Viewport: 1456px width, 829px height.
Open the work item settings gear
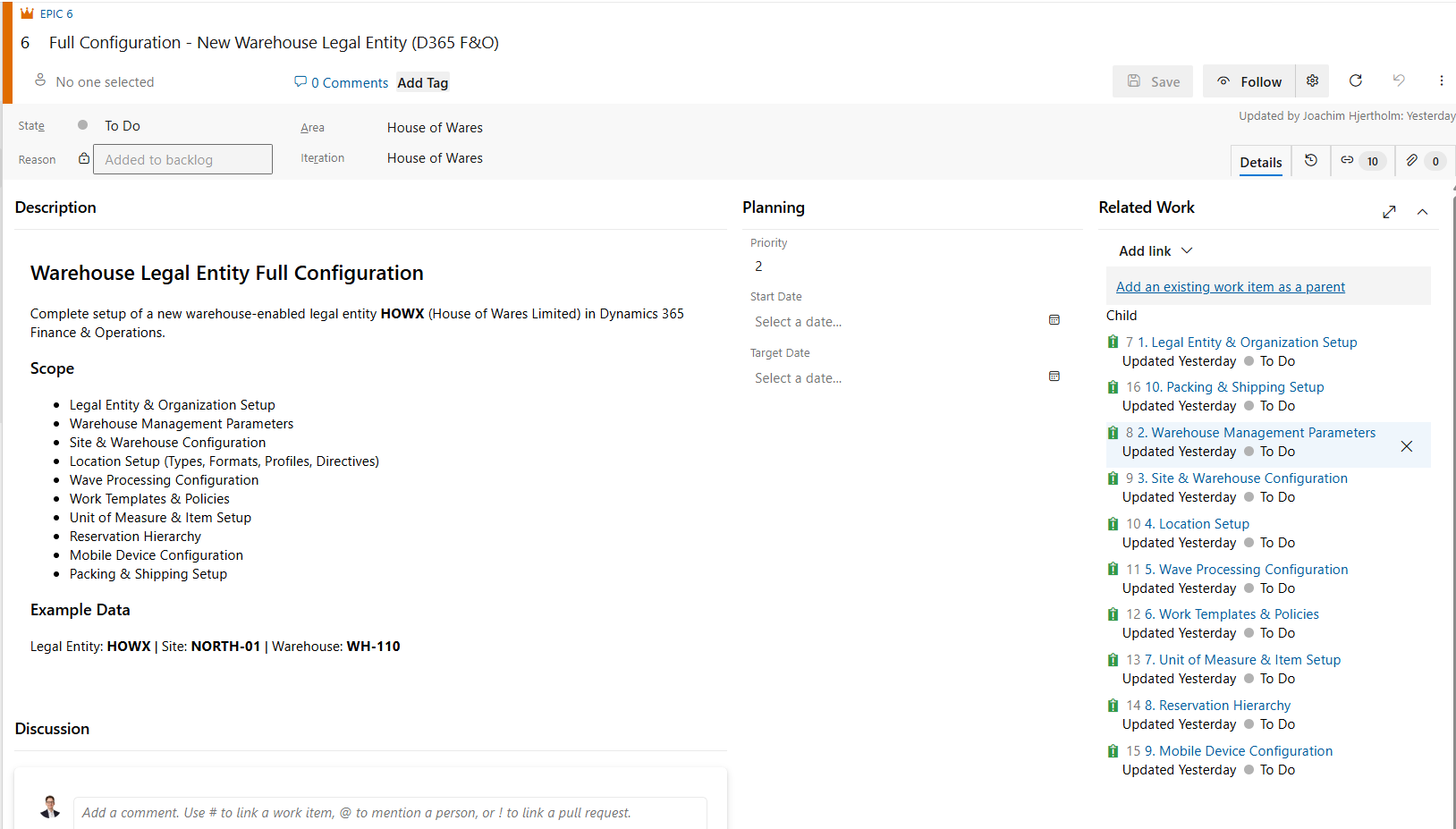(x=1312, y=81)
